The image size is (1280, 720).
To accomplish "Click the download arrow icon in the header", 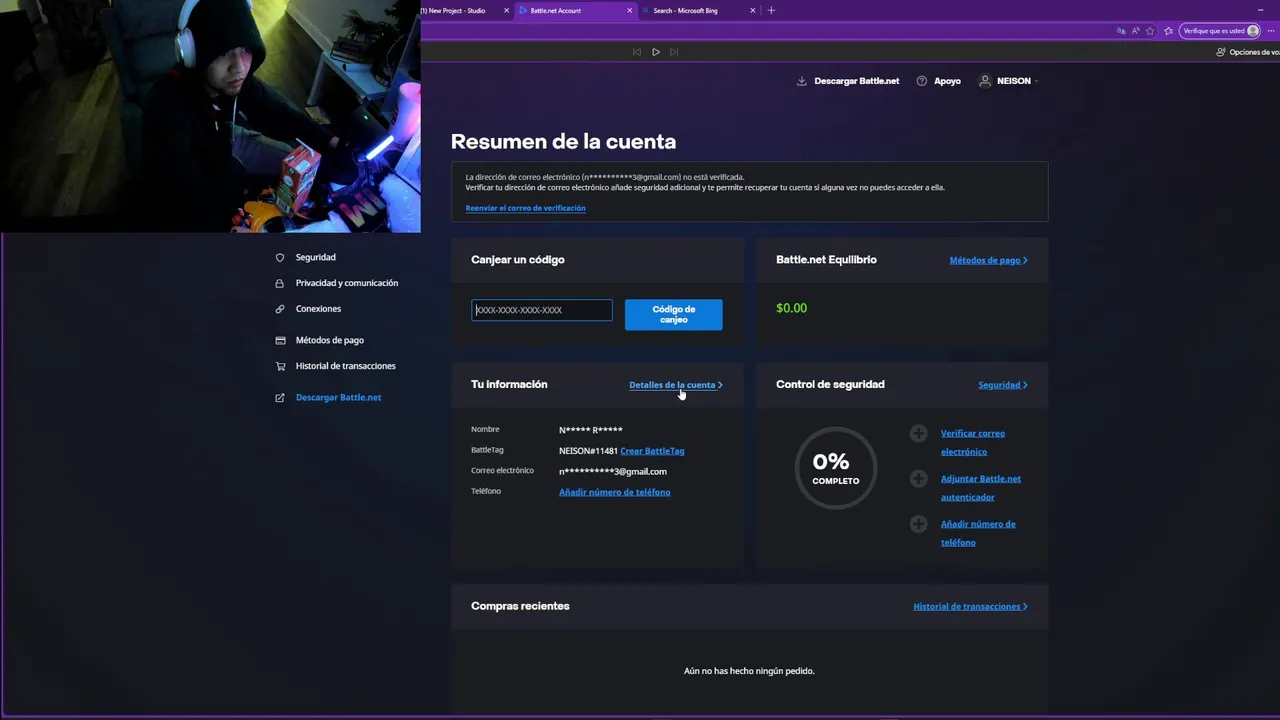I will pyautogui.click(x=801, y=81).
